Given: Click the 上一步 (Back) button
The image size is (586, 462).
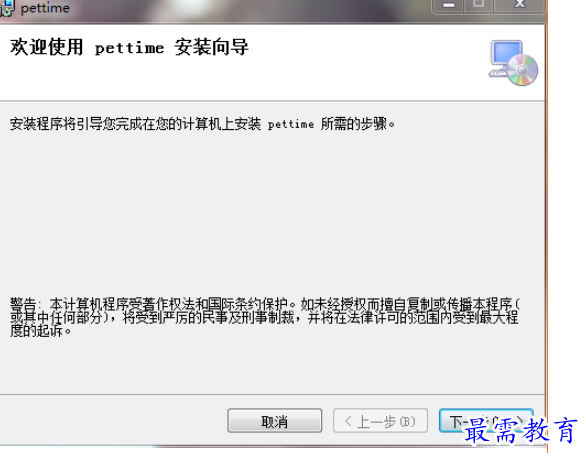Looking at the screenshot, I should point(380,421).
